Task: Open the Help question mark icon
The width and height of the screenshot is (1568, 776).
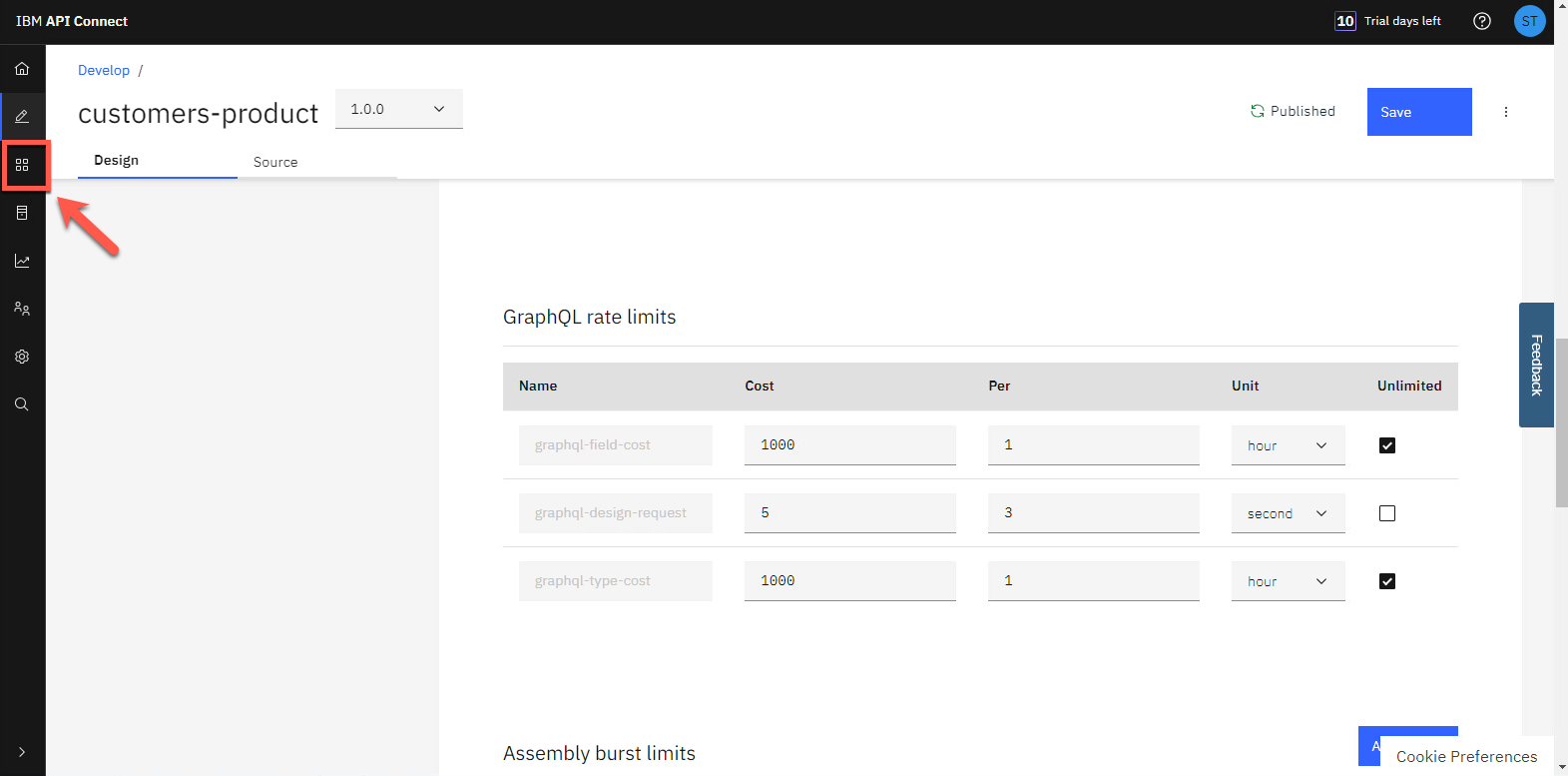Action: point(1482,21)
